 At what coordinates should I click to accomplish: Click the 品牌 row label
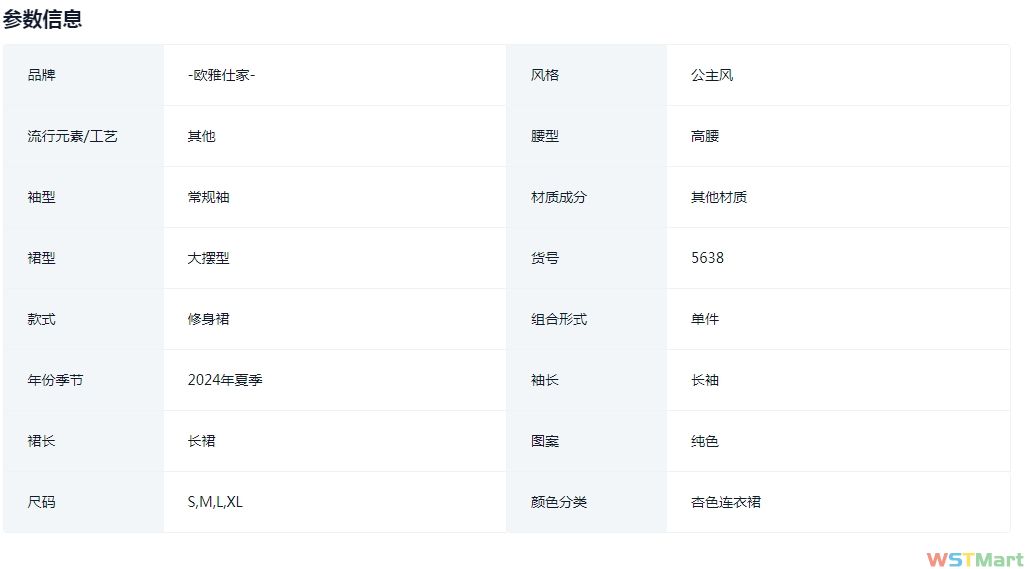42,75
